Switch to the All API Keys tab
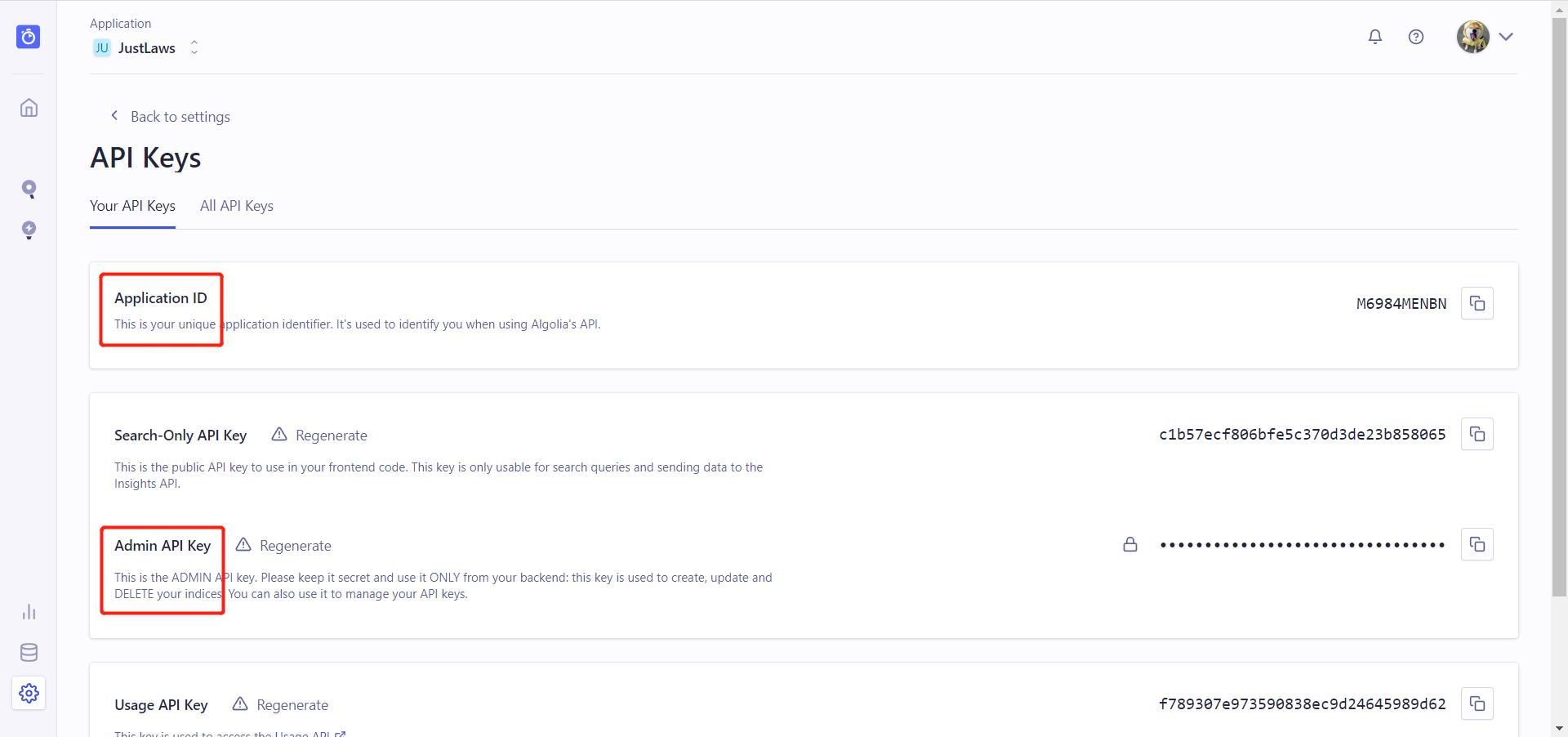1568x737 pixels. click(x=236, y=206)
